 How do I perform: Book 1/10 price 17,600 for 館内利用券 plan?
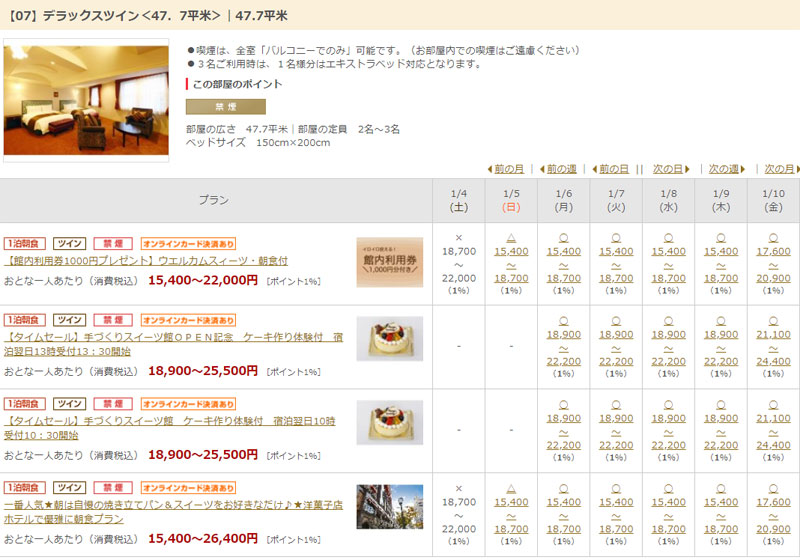coord(773,251)
